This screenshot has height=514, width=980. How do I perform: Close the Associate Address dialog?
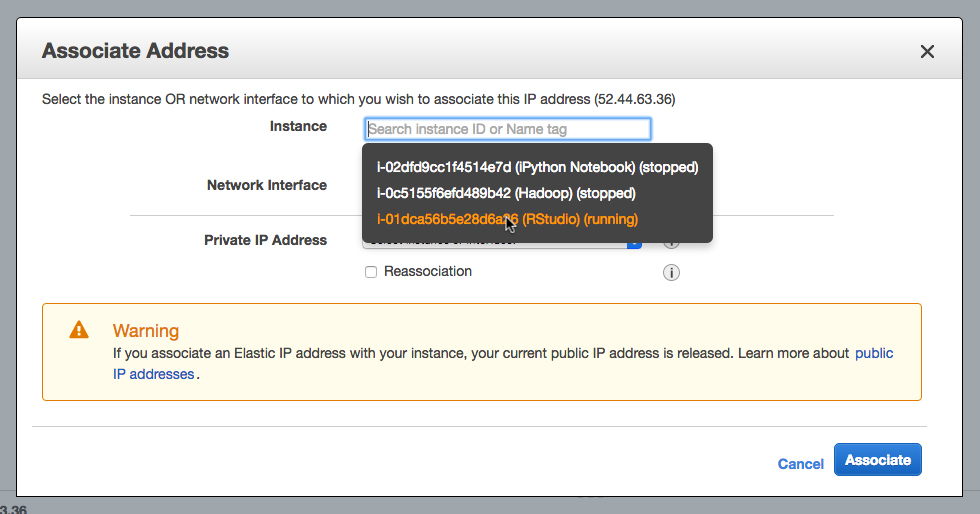pyautogui.click(x=927, y=52)
